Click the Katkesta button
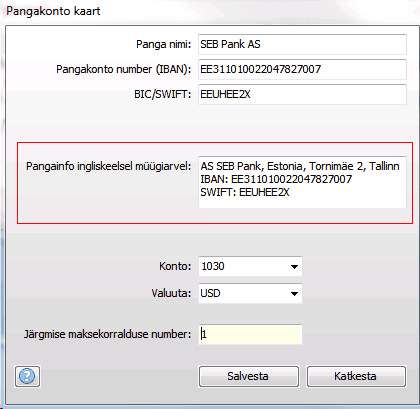 click(x=356, y=376)
